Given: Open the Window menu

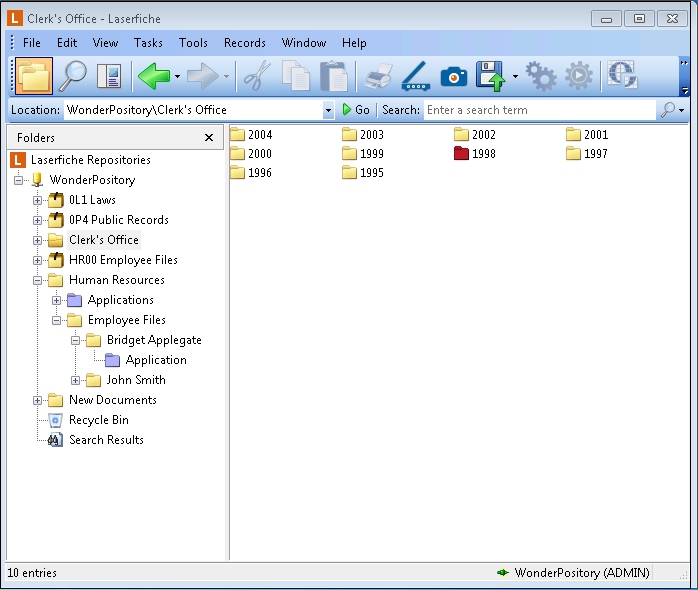Looking at the screenshot, I should (x=304, y=43).
